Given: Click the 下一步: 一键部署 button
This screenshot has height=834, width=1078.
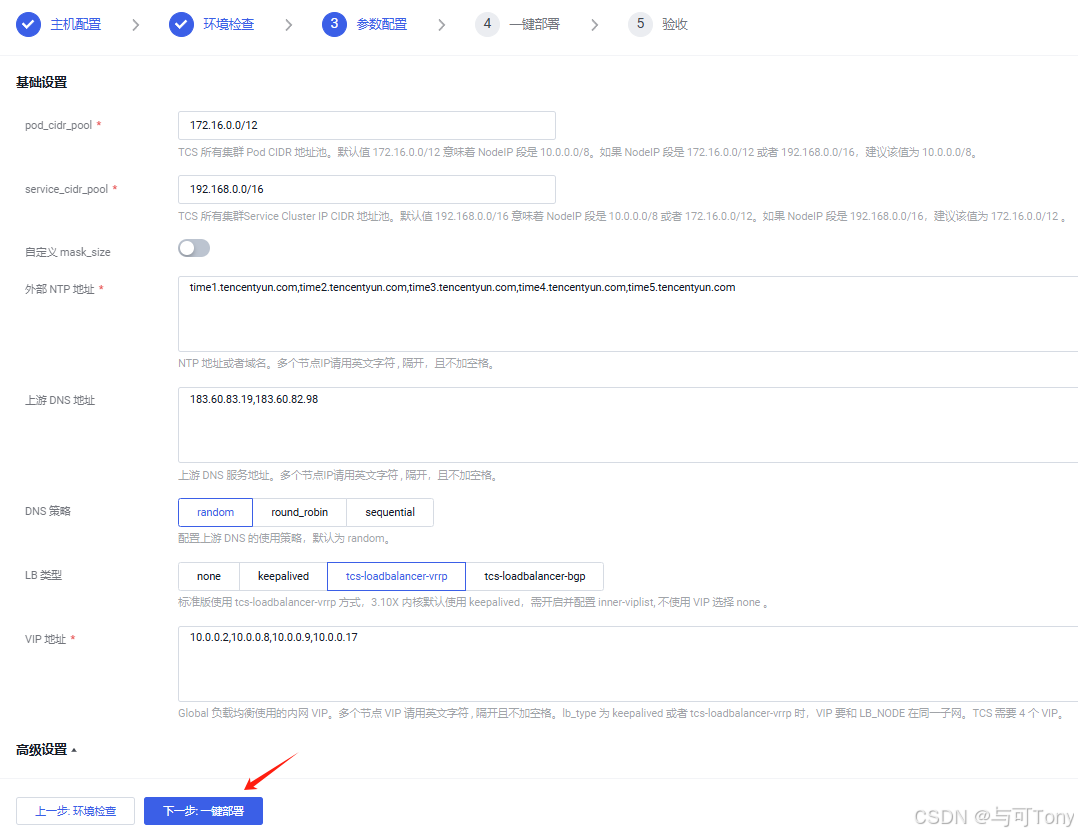Looking at the screenshot, I should click(203, 811).
